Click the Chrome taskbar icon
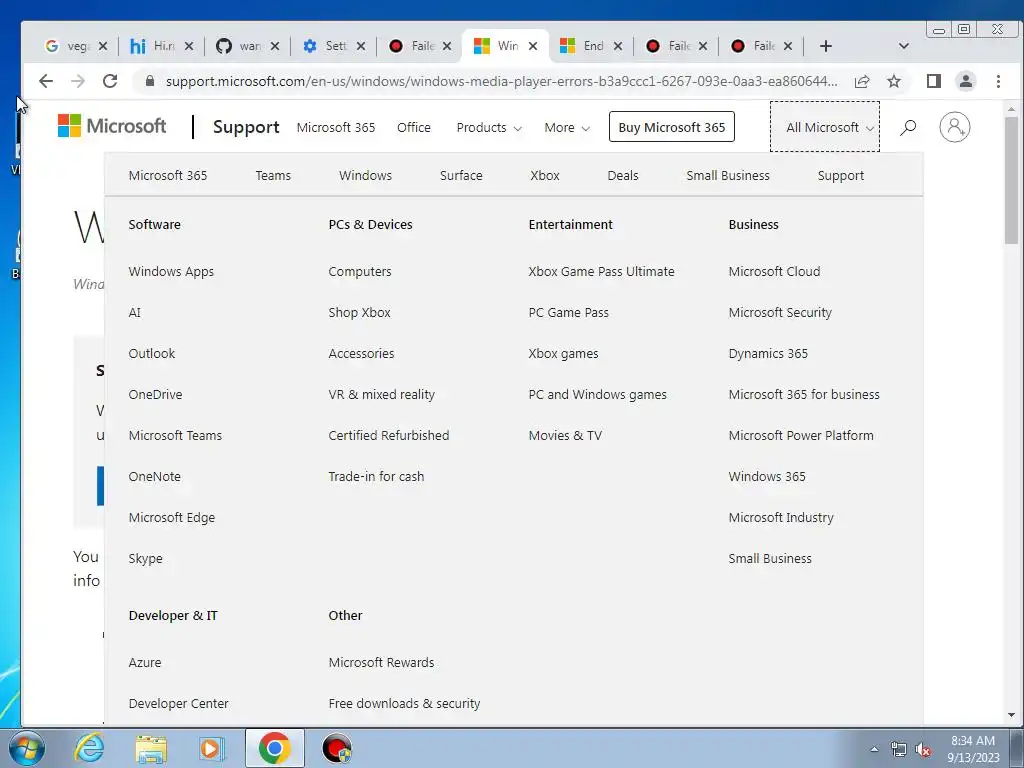 pos(274,748)
